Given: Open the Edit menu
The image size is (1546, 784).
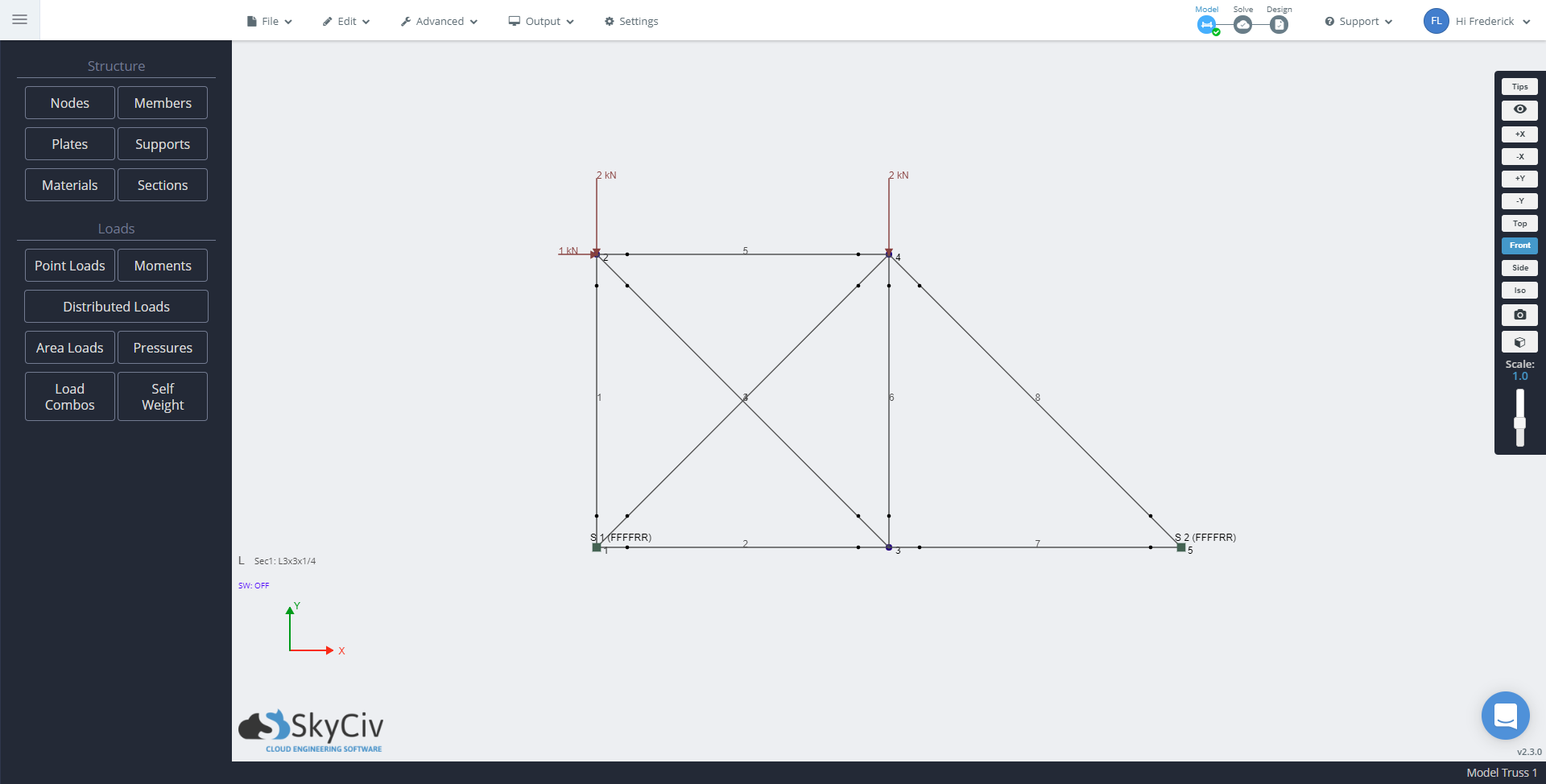Looking at the screenshot, I should [345, 21].
